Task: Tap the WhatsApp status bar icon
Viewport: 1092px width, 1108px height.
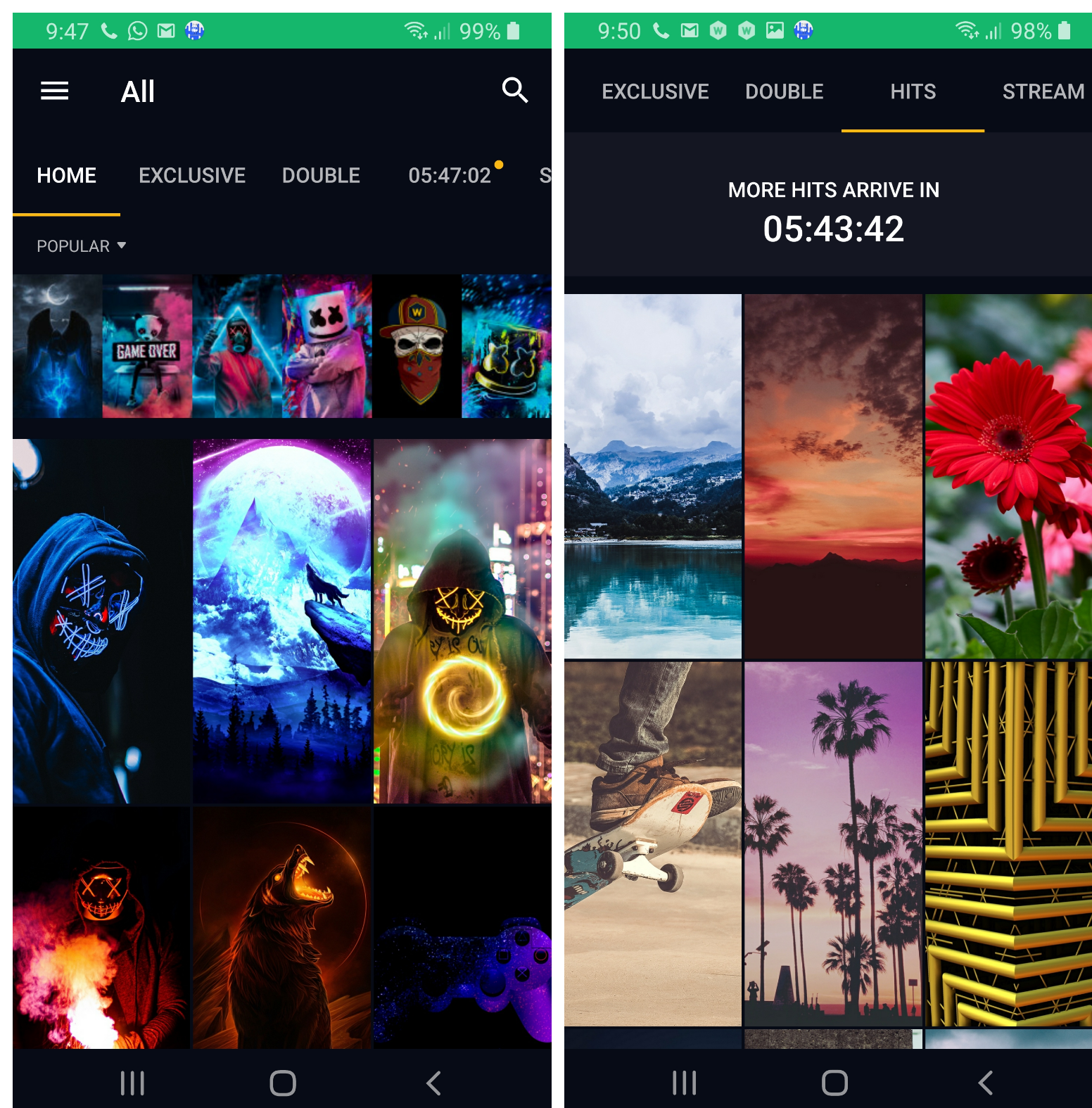Action: coord(137,31)
